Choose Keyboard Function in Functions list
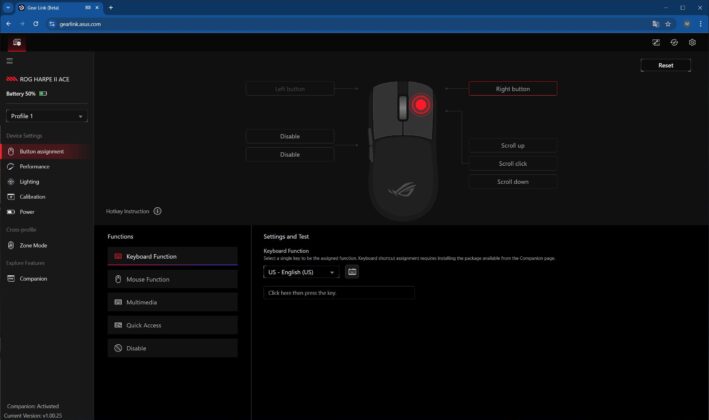The width and height of the screenshot is (709, 420). point(172,256)
